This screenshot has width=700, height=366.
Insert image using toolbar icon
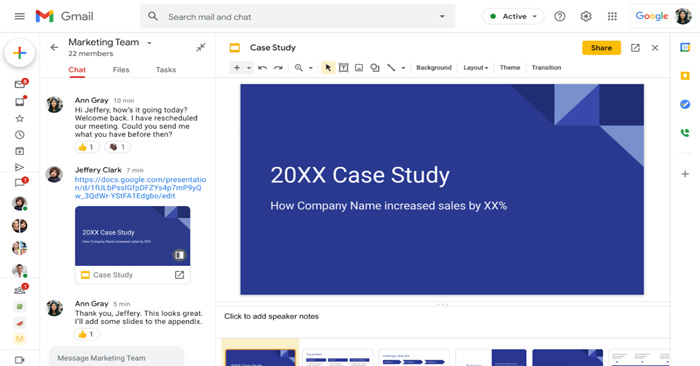359,68
